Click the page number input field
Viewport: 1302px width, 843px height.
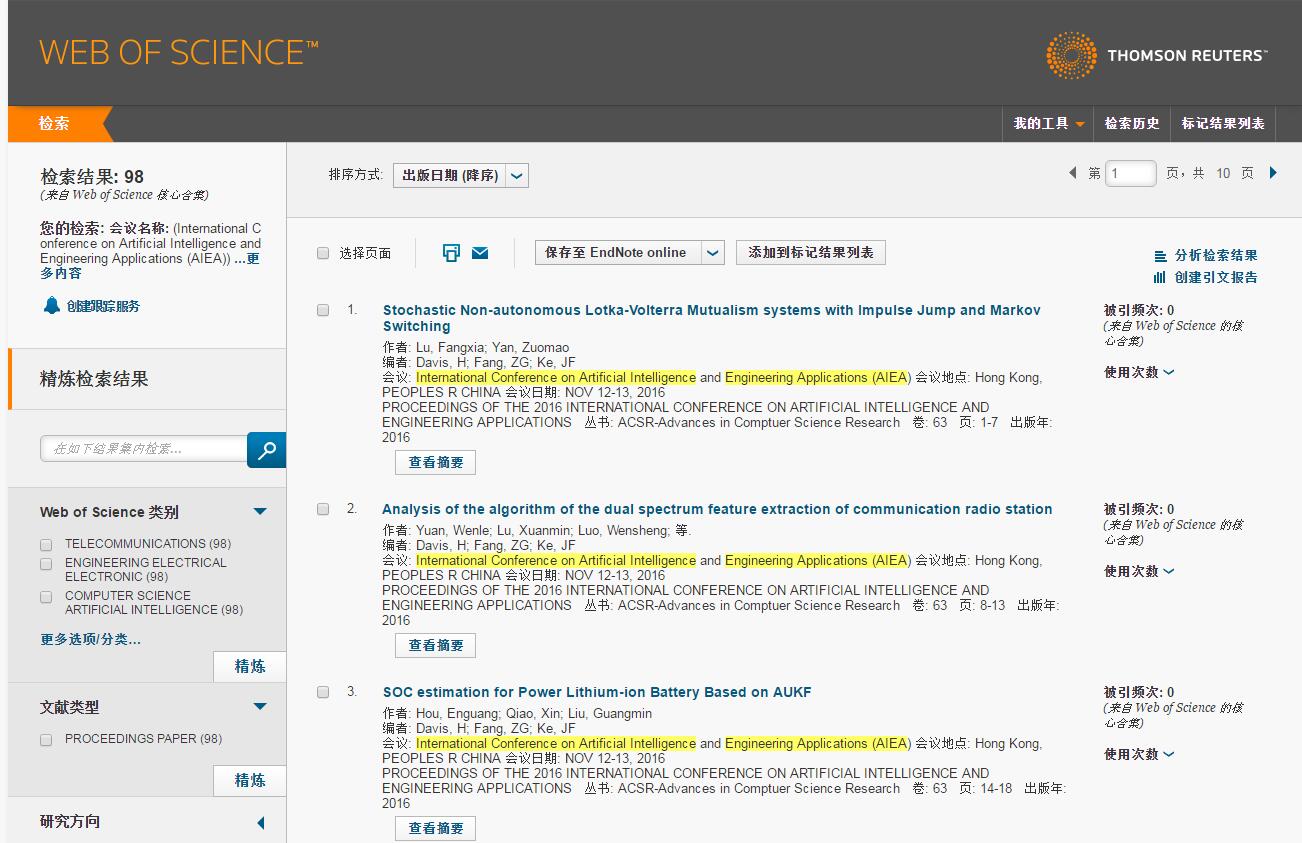click(x=1130, y=174)
